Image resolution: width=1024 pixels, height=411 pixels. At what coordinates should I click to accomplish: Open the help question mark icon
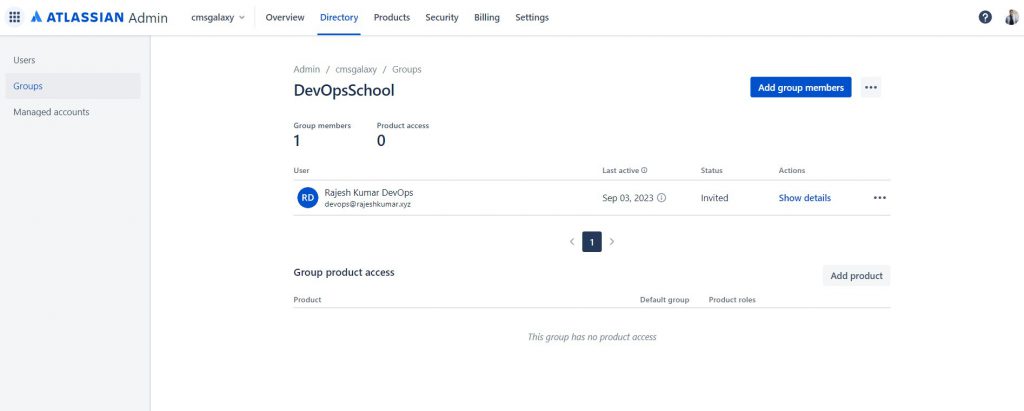pyautogui.click(x=985, y=17)
